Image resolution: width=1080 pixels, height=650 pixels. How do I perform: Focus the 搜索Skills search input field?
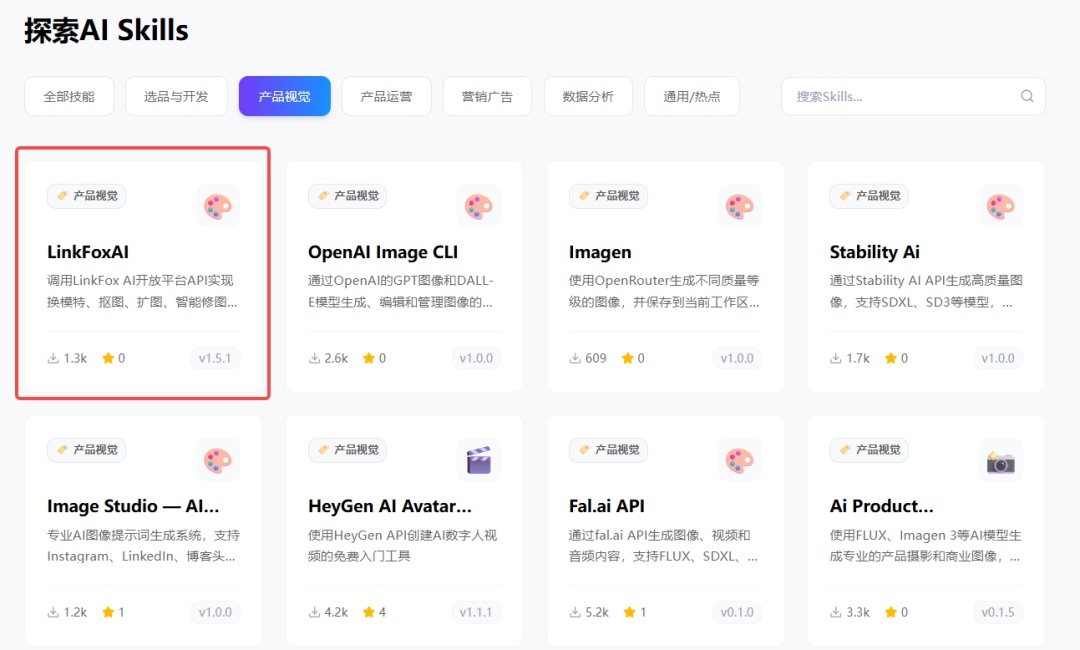click(x=913, y=96)
